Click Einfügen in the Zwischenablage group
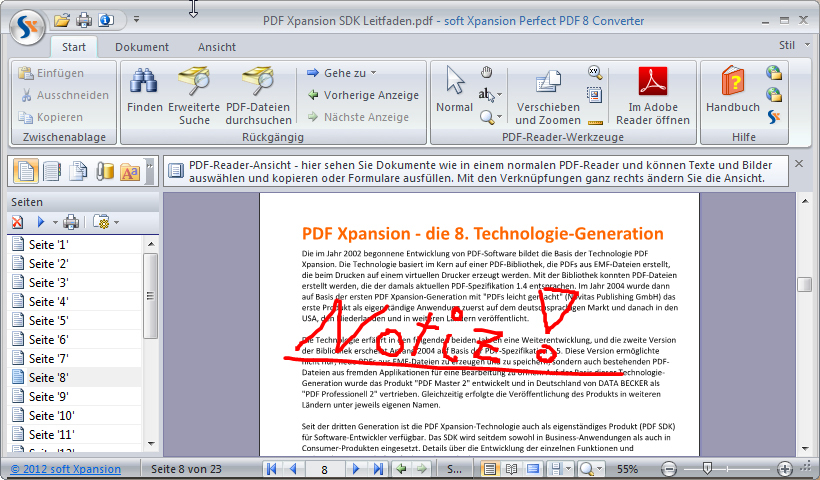820x480 pixels. (51, 73)
